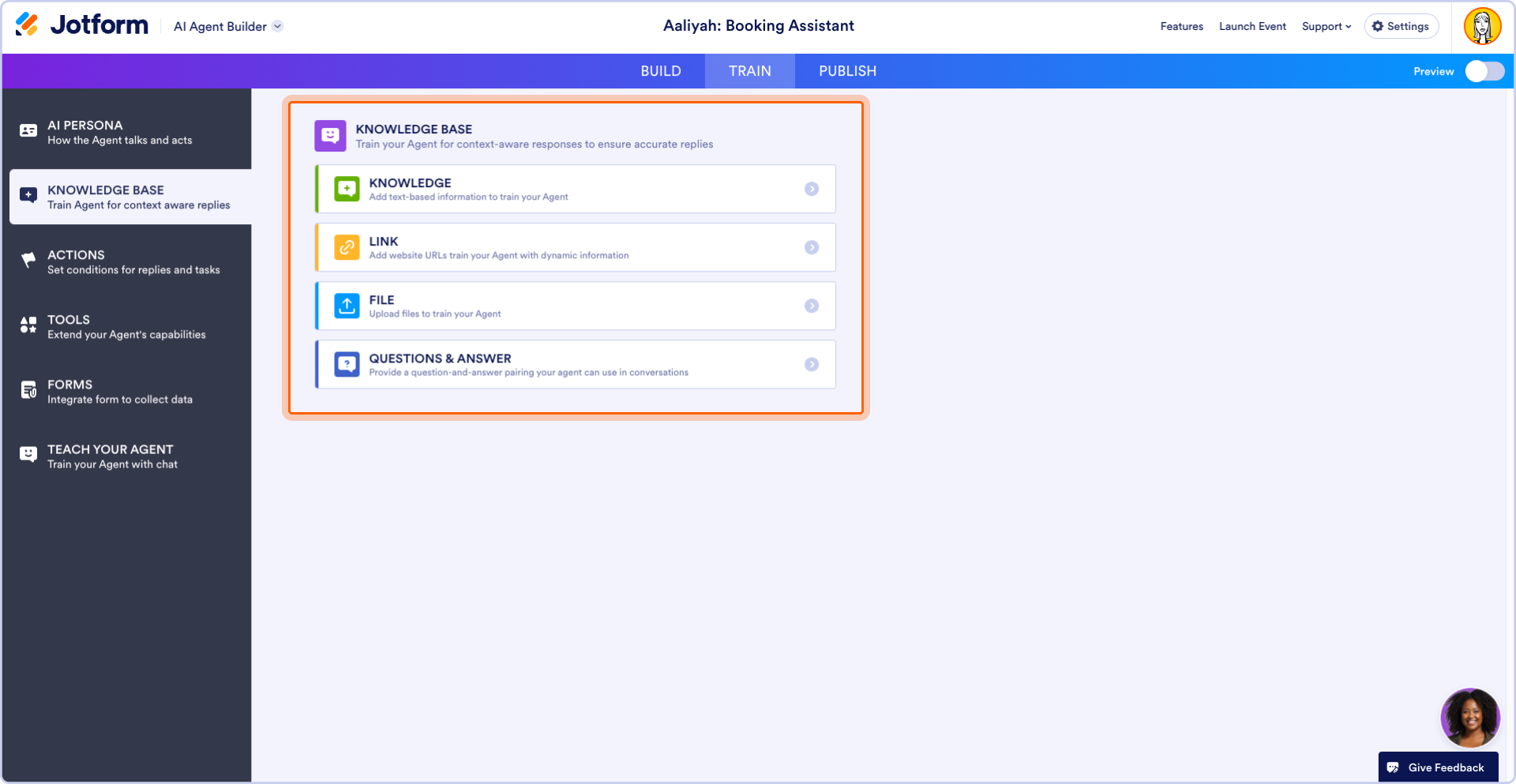Click the Settings gear icon
The image size is (1516, 784).
(x=1378, y=26)
